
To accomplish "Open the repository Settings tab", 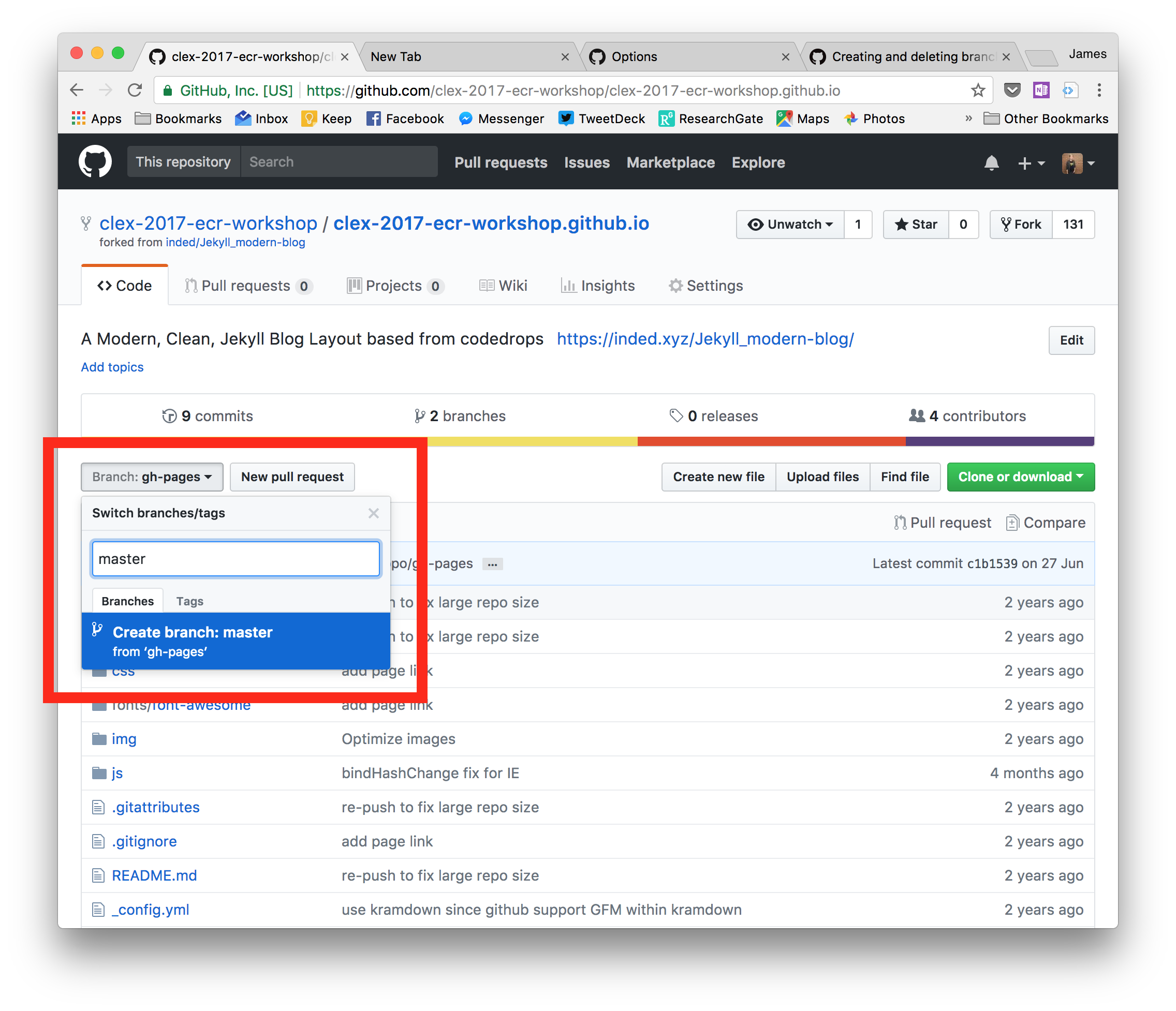I will click(x=705, y=286).
